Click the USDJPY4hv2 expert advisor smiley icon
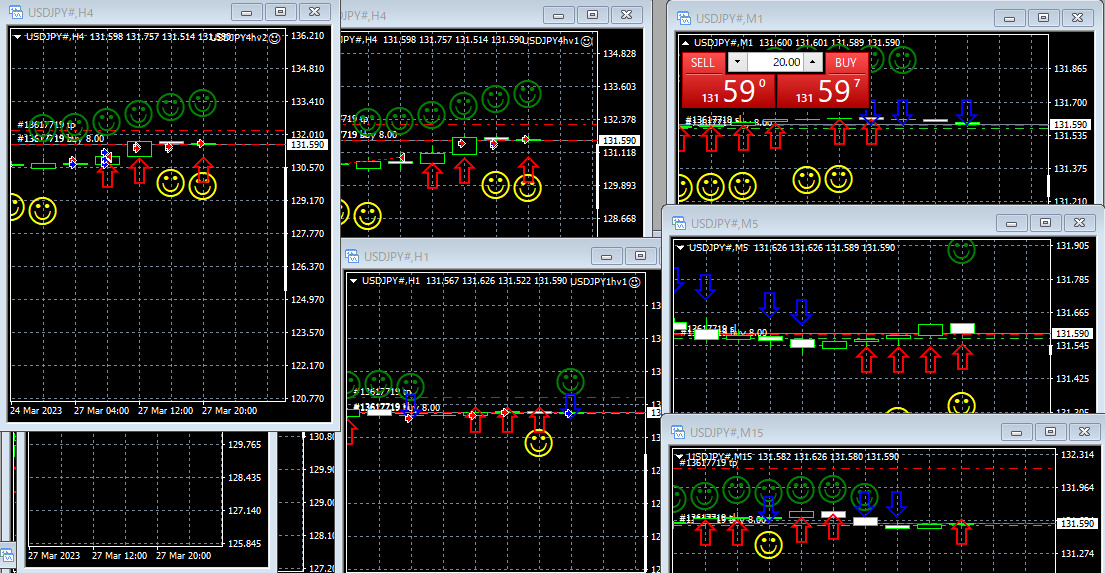Image resolution: width=1105 pixels, height=573 pixels. click(x=274, y=37)
